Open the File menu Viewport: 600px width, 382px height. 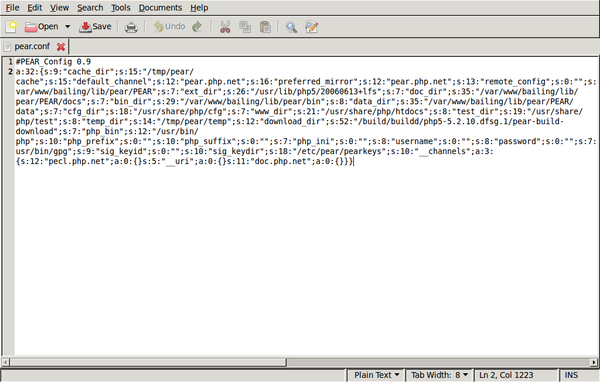pyautogui.click(x=12, y=8)
